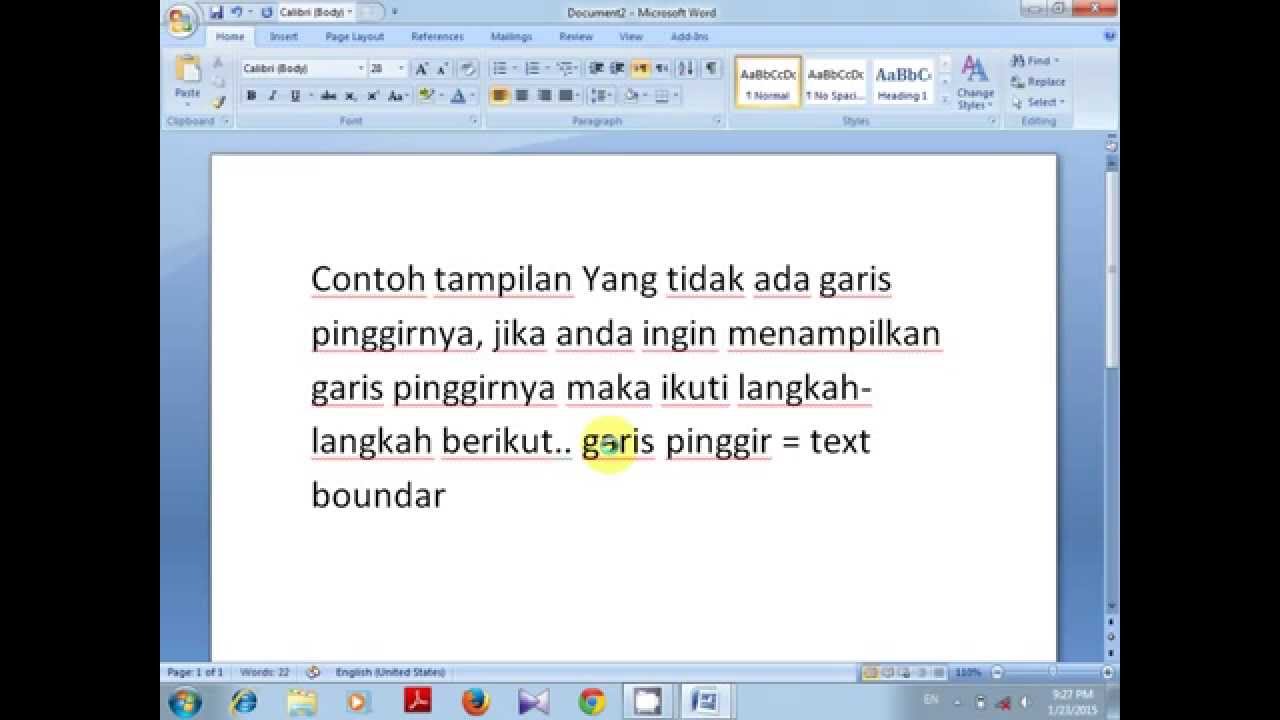The height and width of the screenshot is (720, 1280).
Task: Open the font size dropdown
Action: 402,69
